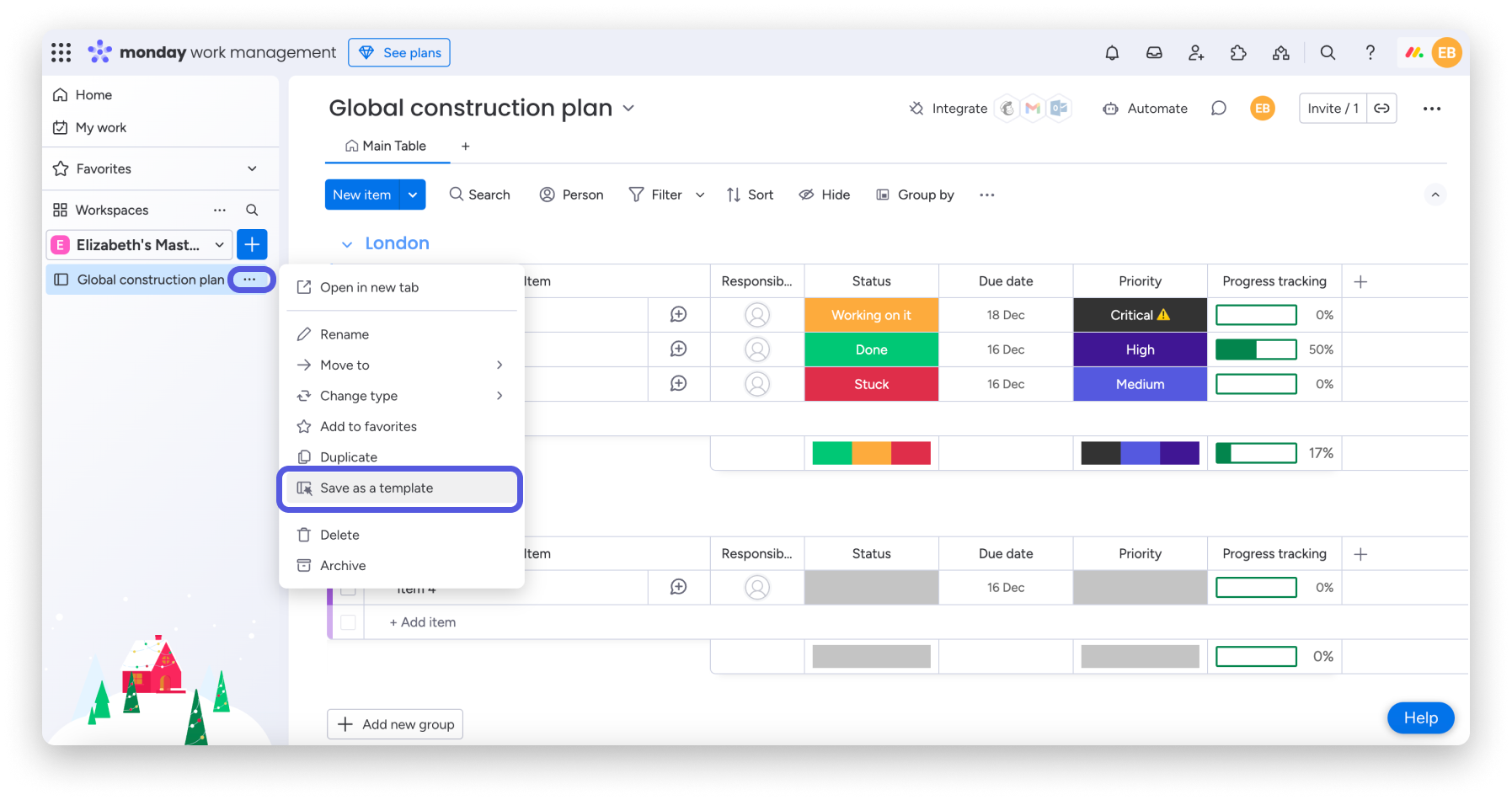Click Search in board toolbar
Image resolution: width=1512 pixels, height=800 pixels.
(x=479, y=195)
